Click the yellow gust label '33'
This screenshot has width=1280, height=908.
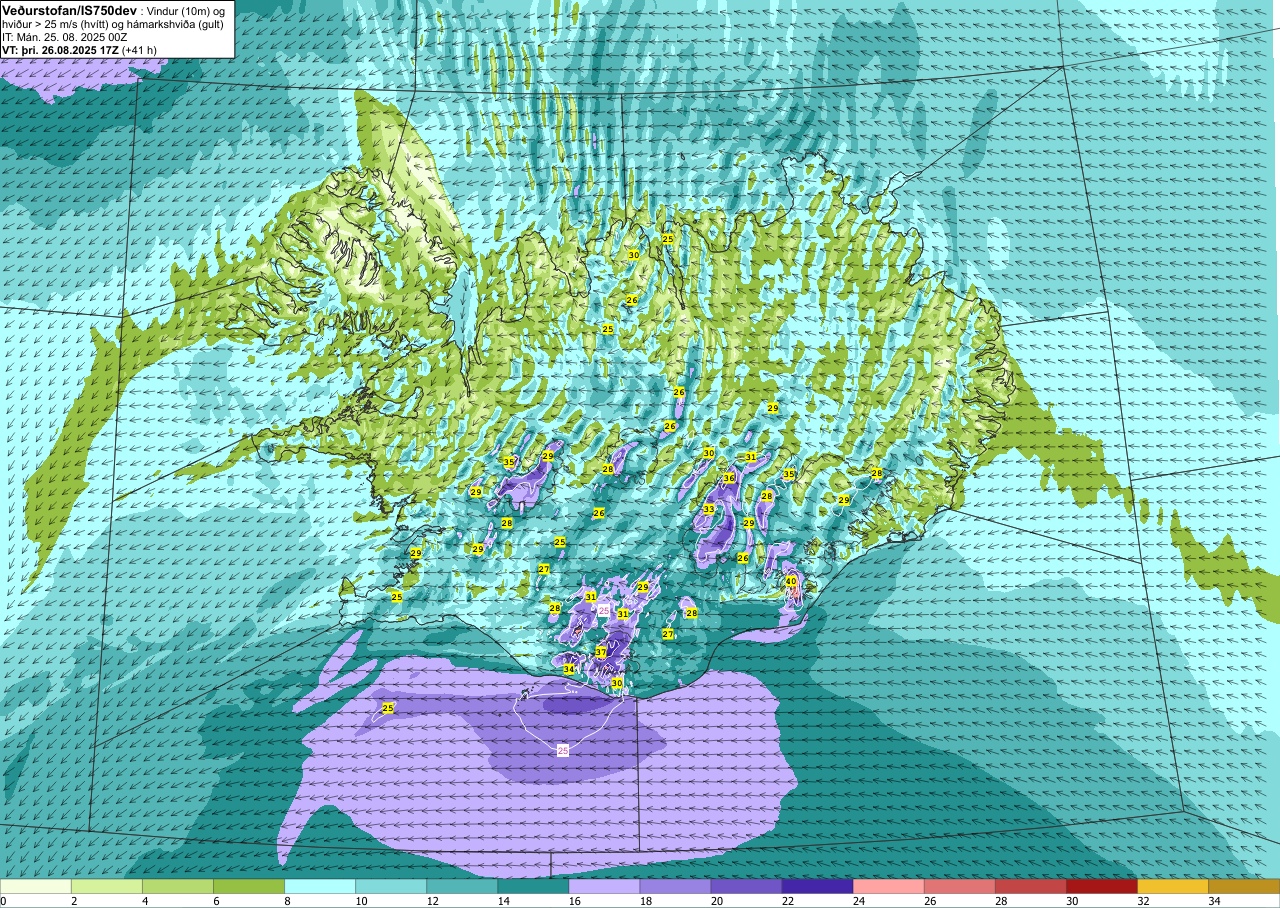[708, 509]
